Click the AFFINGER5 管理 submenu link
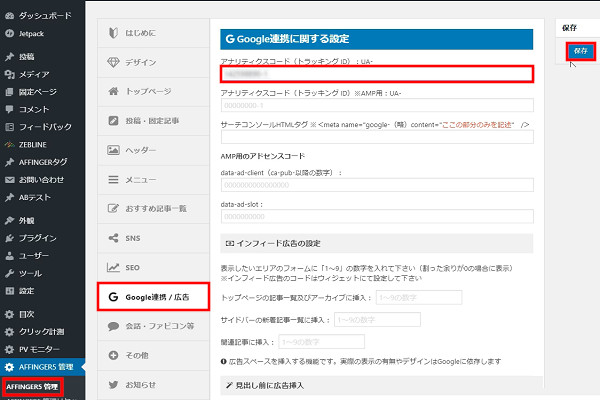 coord(32,387)
